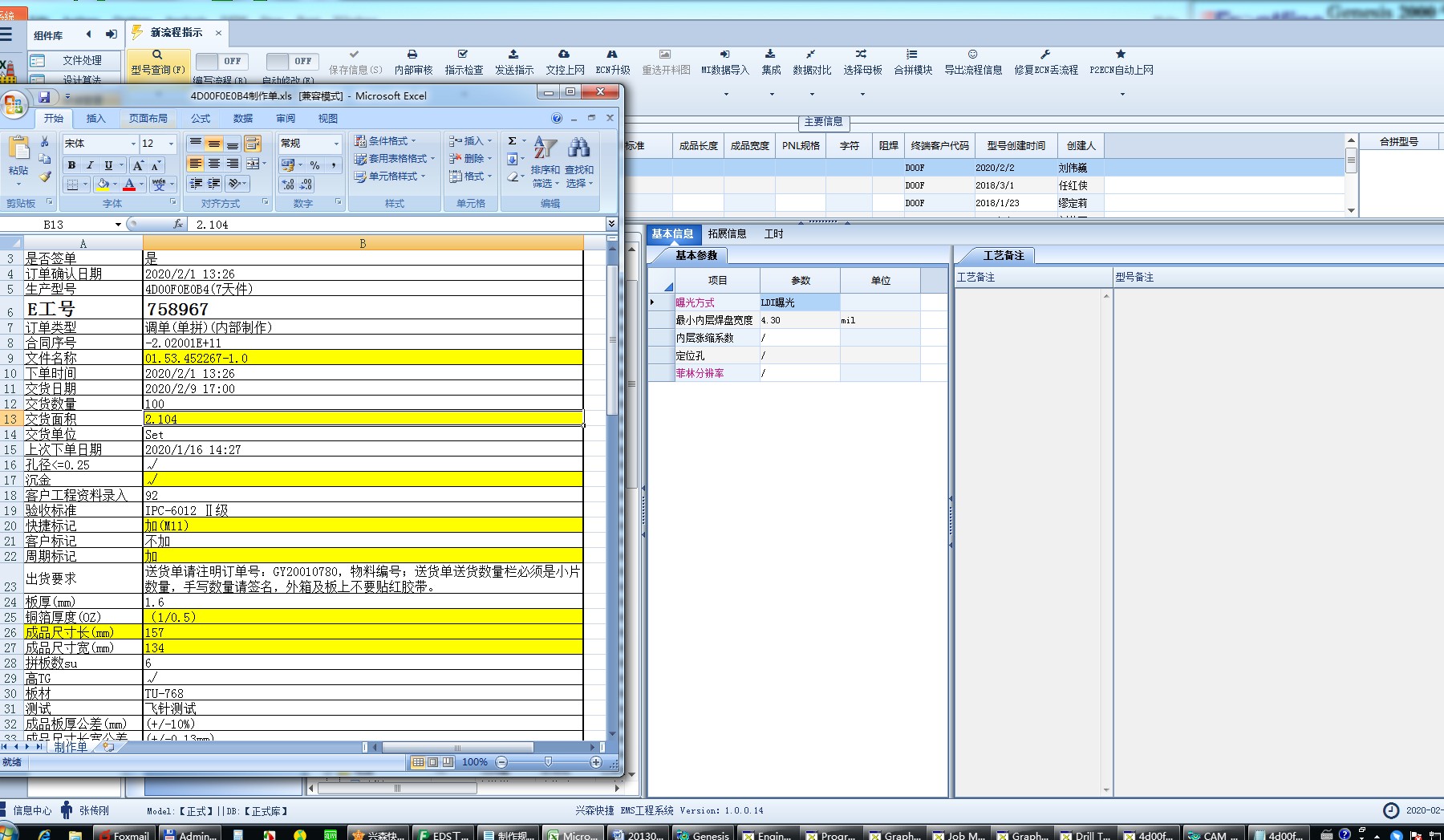The width and height of the screenshot is (1444, 840).
Task: Click yellow fill color bucket swatch
Action: coord(103,185)
